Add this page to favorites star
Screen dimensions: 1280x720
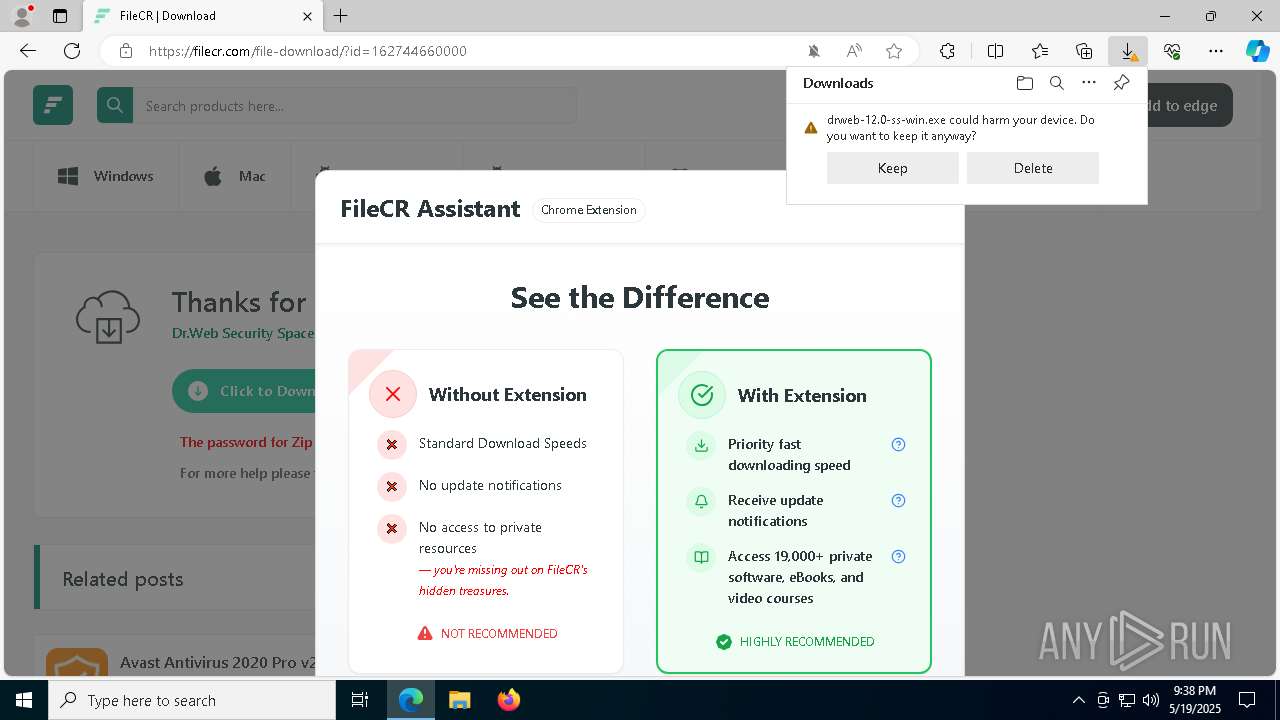pyautogui.click(x=894, y=51)
